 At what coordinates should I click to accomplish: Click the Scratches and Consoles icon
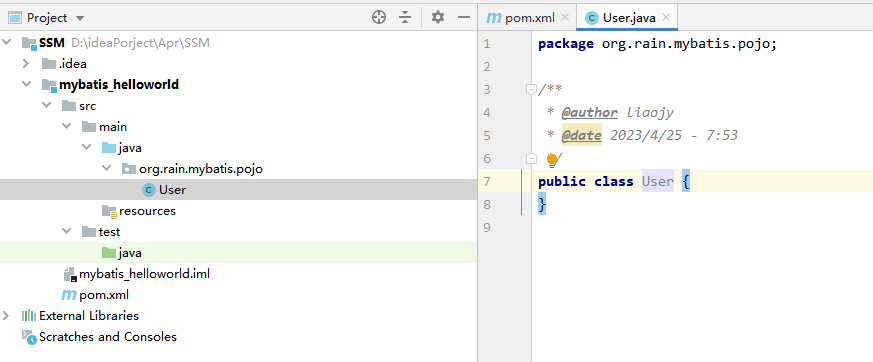point(29,337)
